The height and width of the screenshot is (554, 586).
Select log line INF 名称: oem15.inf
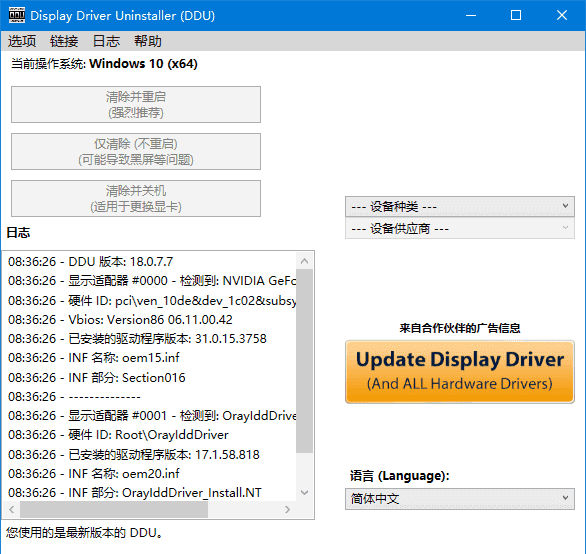[94, 358]
